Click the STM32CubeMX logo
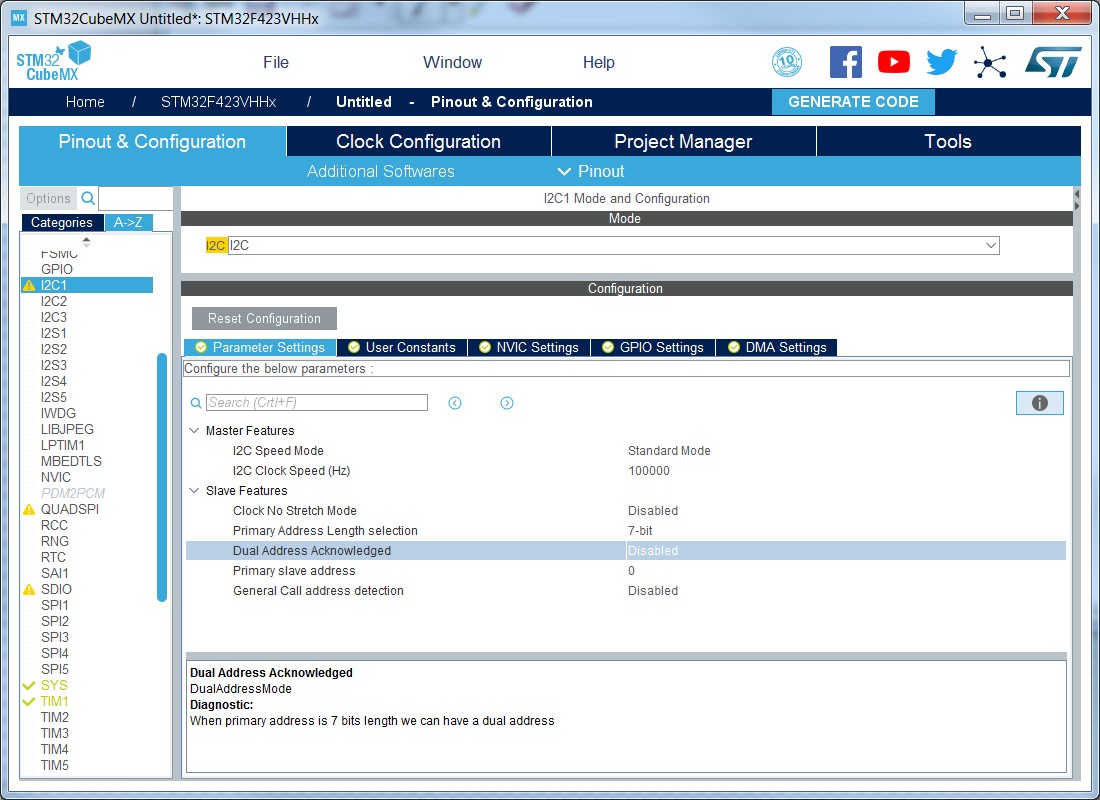Image resolution: width=1100 pixels, height=800 pixels. (x=53, y=62)
